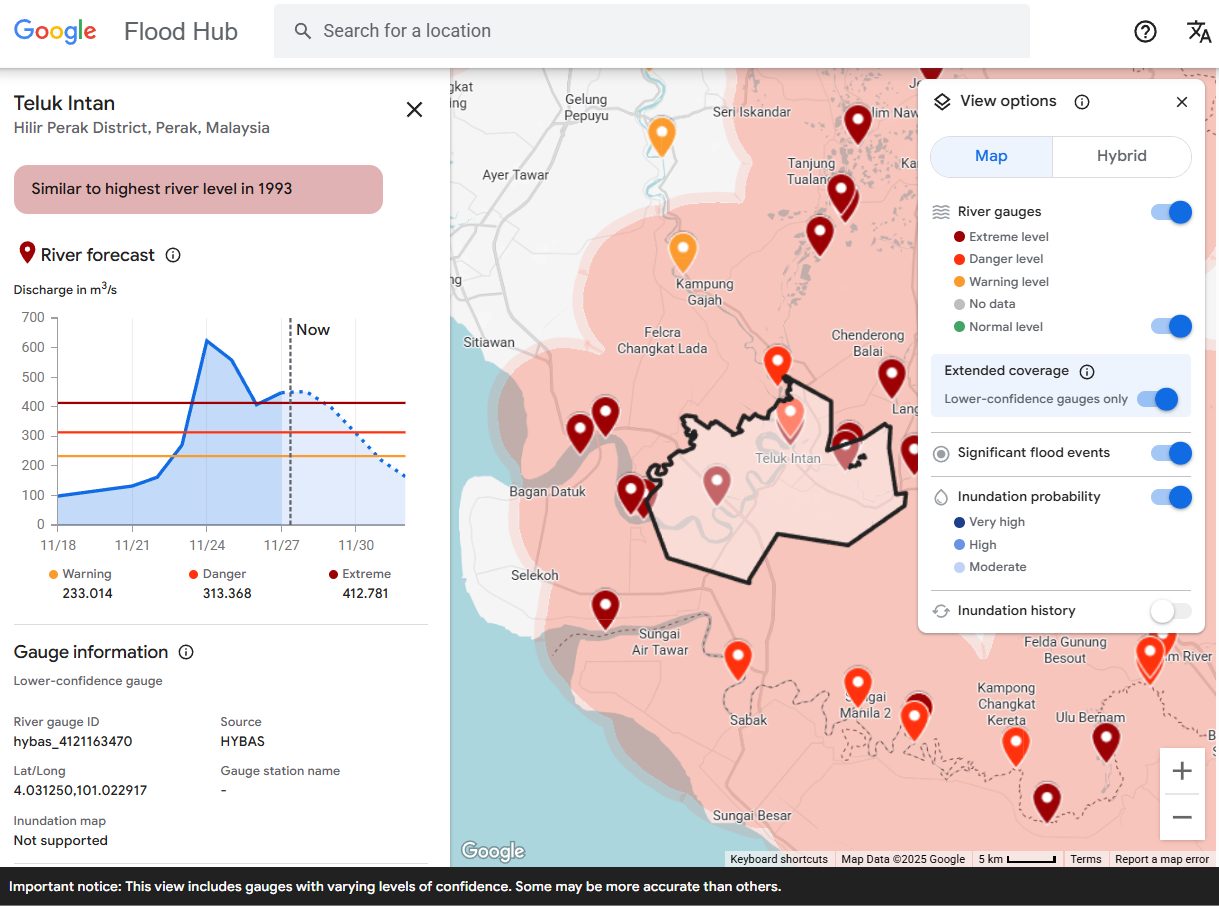Zoom out on the map
Image resolution: width=1219 pixels, height=906 pixels.
[x=1182, y=817]
